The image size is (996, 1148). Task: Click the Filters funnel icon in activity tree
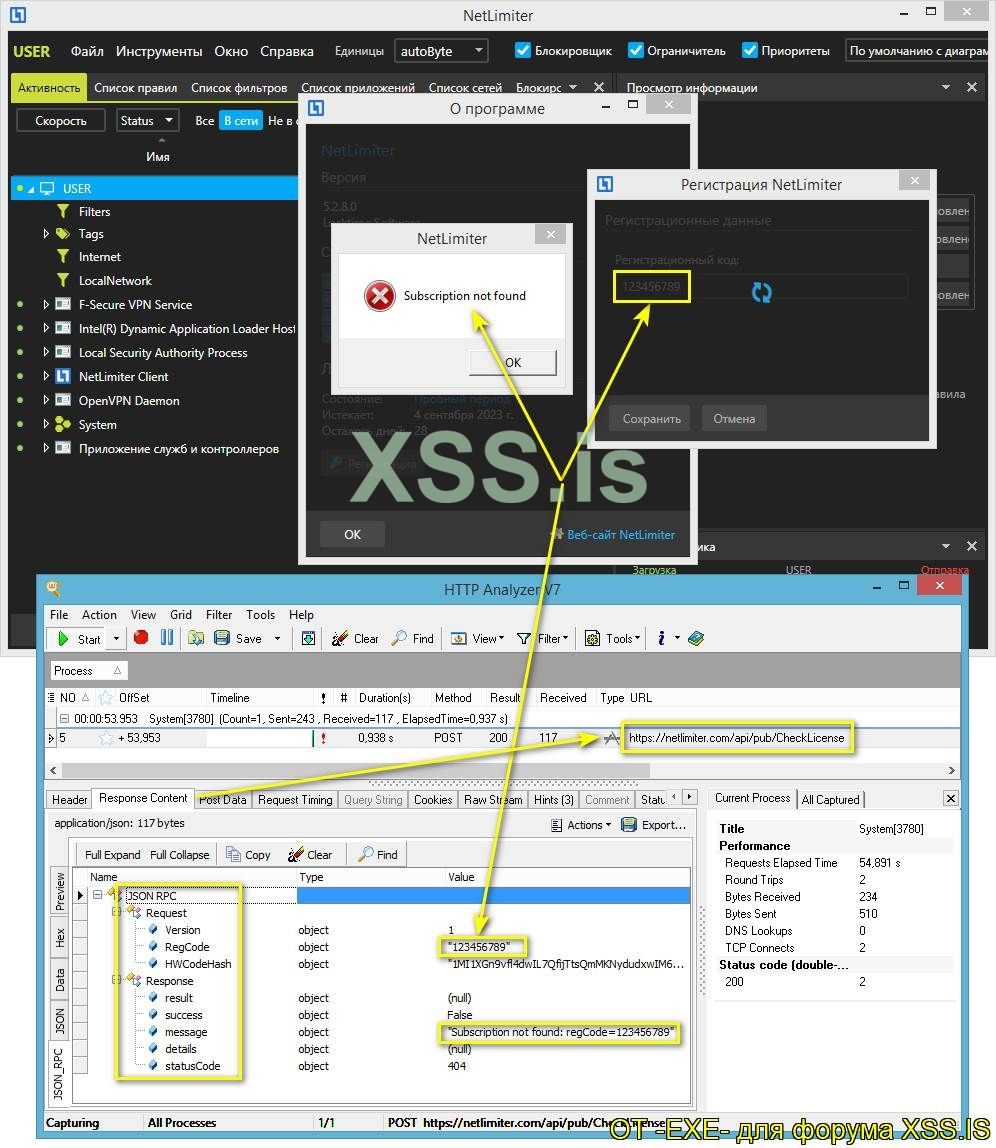(63, 212)
